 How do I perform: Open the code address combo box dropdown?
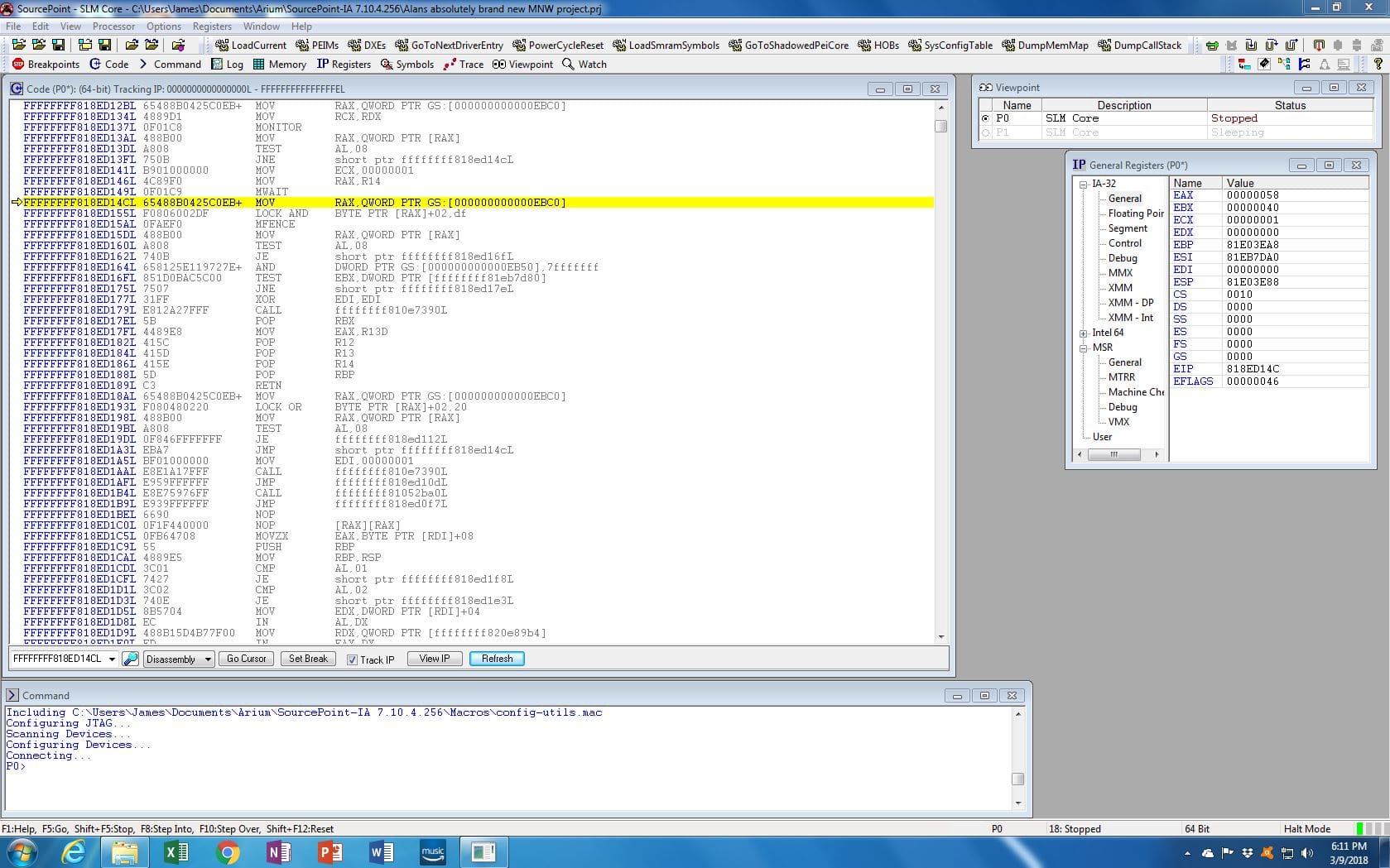click(x=112, y=659)
